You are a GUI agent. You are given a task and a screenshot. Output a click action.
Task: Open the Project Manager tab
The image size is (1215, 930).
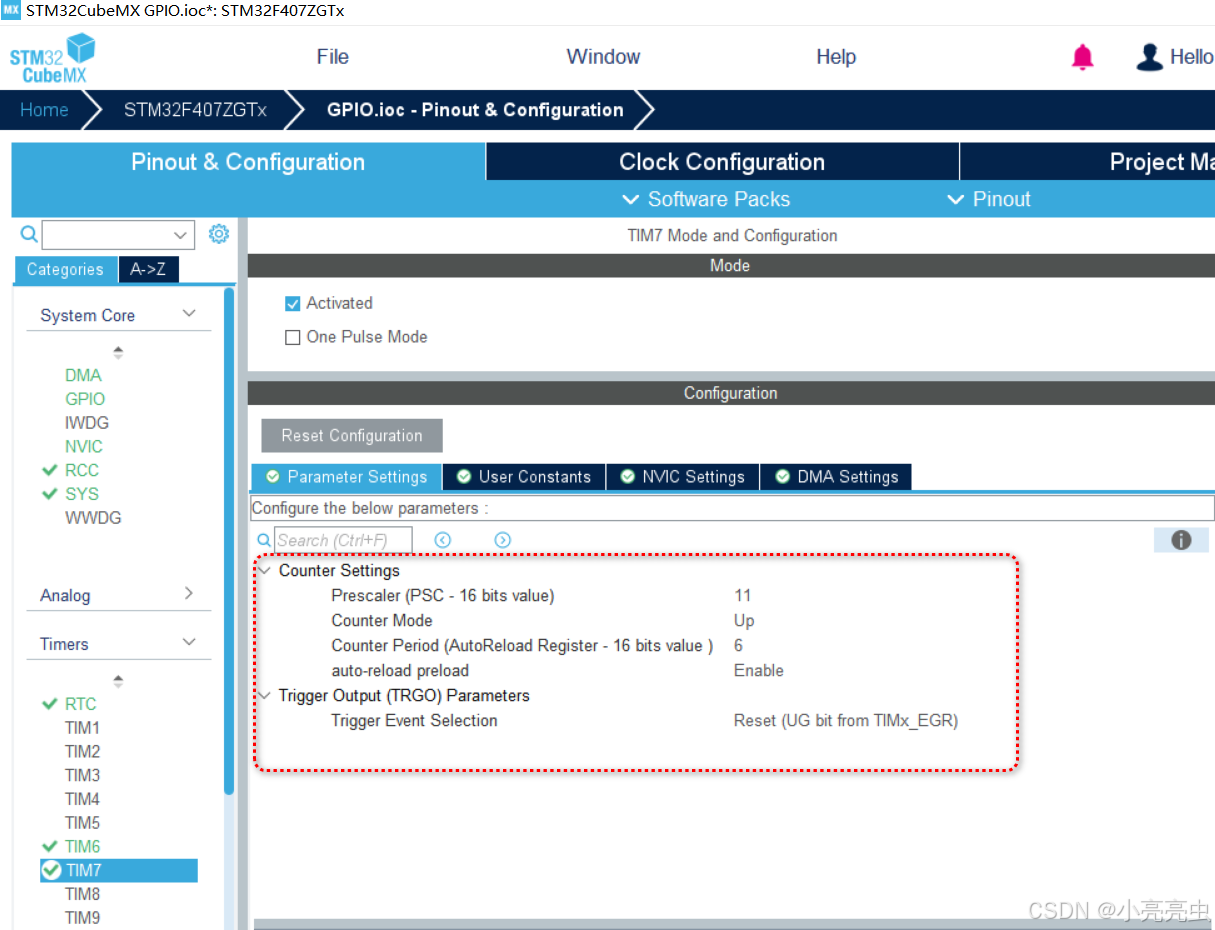tap(1088, 162)
